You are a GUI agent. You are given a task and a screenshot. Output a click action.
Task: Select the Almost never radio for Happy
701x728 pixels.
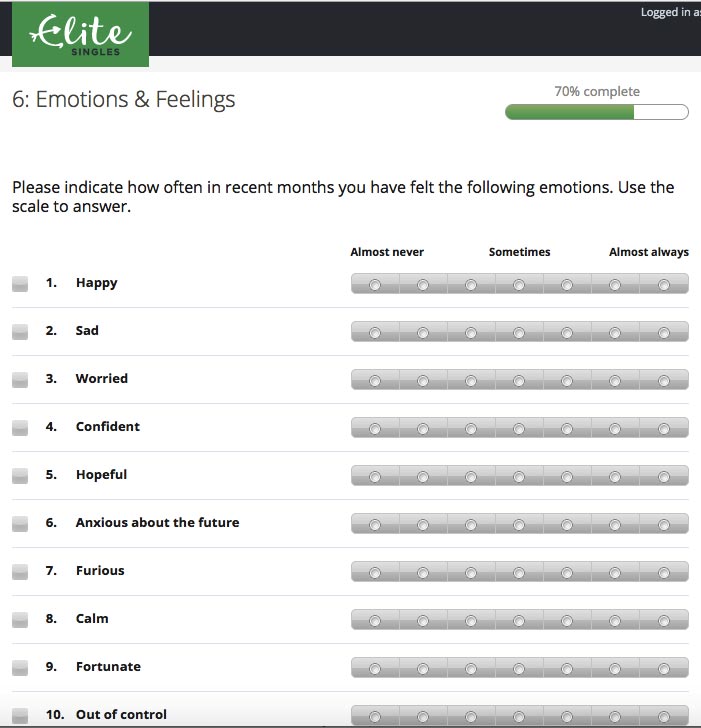(x=375, y=285)
